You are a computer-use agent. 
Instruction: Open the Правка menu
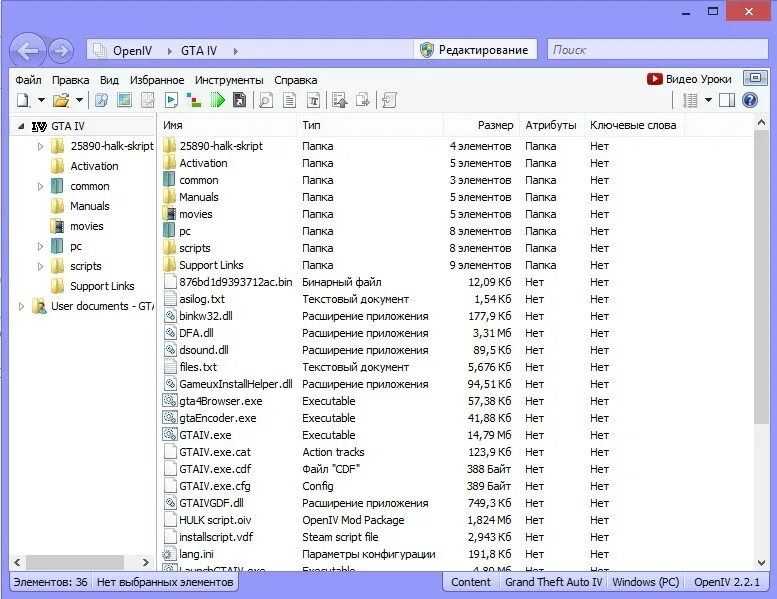[x=70, y=80]
